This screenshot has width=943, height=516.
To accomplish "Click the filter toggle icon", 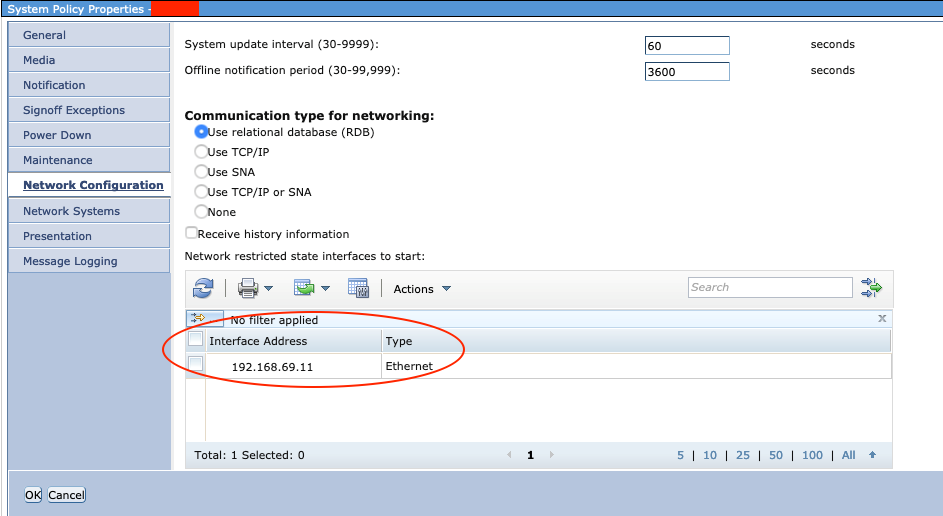I will pyautogui.click(x=198, y=319).
